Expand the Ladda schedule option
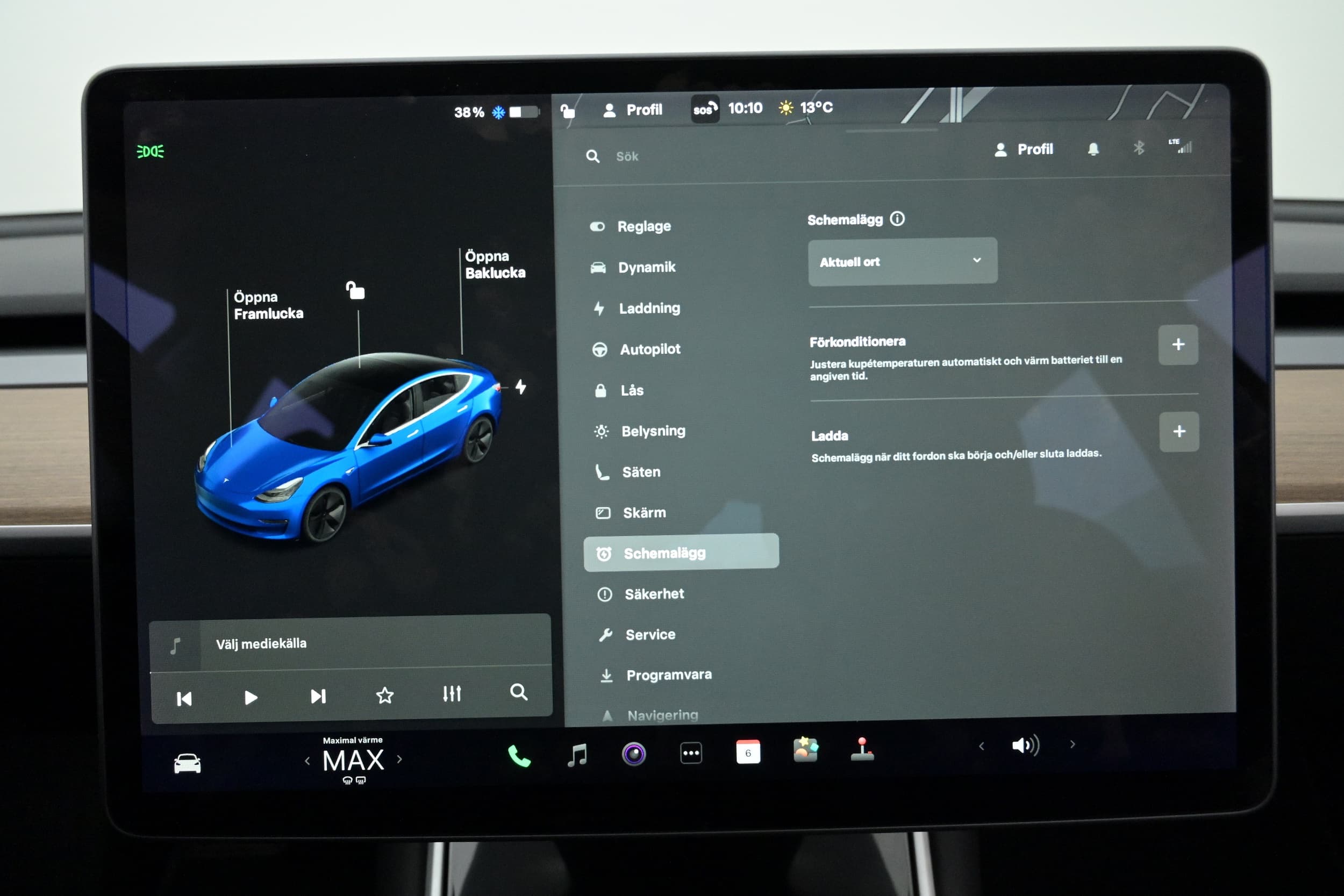Screen dimensions: 1344x896 pyautogui.click(x=1178, y=432)
